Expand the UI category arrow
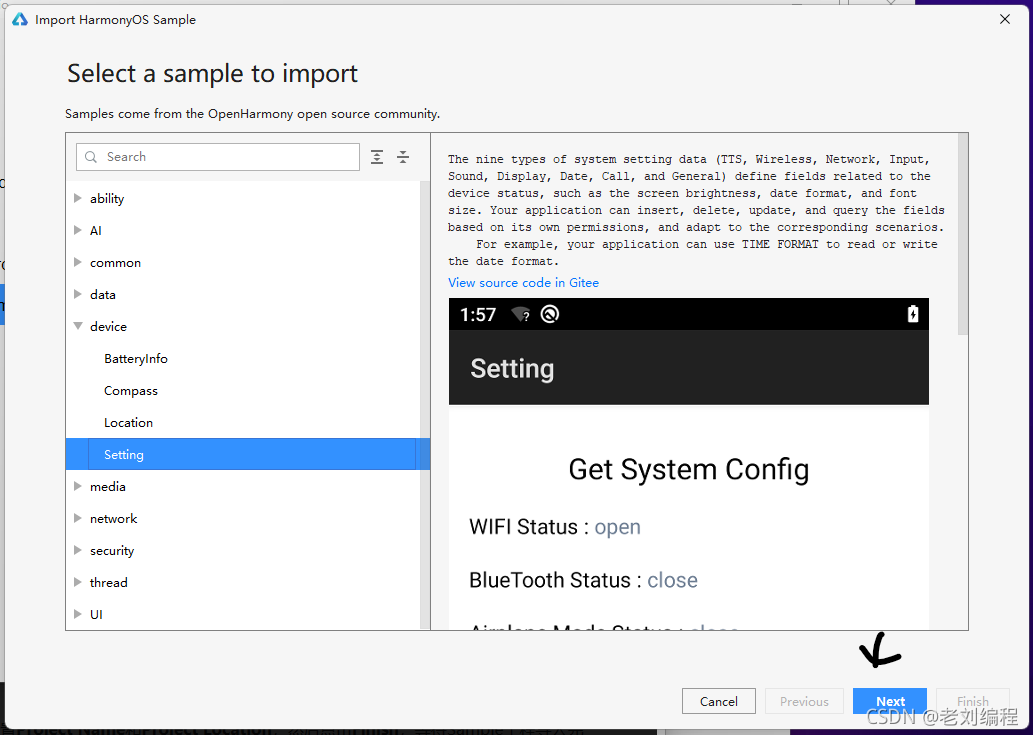This screenshot has height=735, width=1033. 78,614
